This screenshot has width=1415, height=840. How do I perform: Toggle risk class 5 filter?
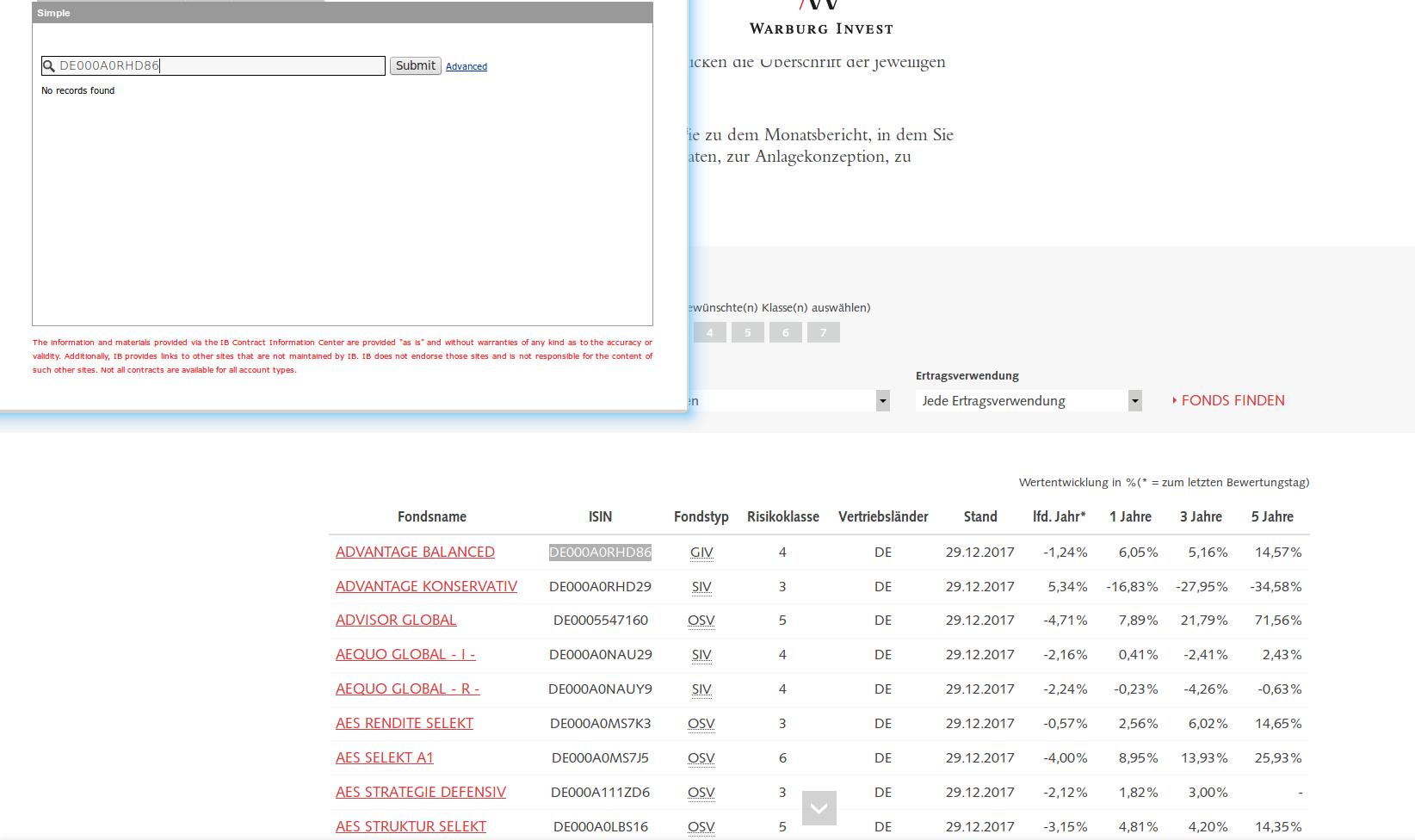pyautogui.click(x=748, y=332)
